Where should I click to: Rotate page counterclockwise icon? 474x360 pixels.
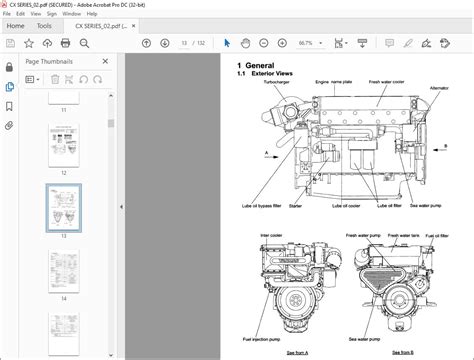[83, 79]
